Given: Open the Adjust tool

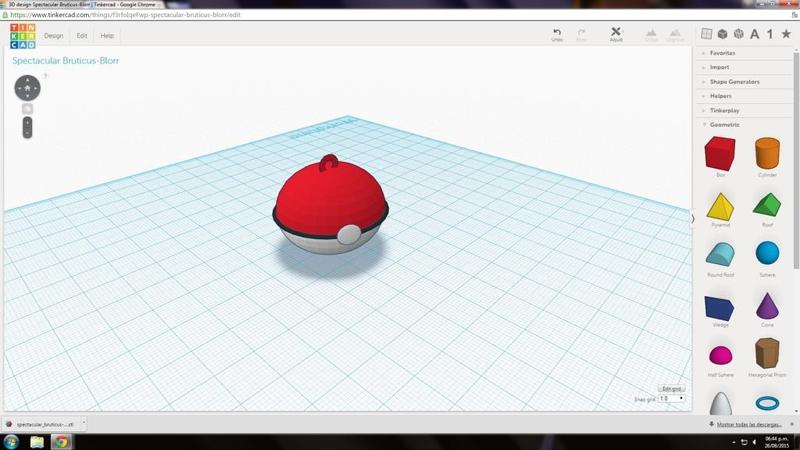Looking at the screenshot, I should tap(616, 34).
